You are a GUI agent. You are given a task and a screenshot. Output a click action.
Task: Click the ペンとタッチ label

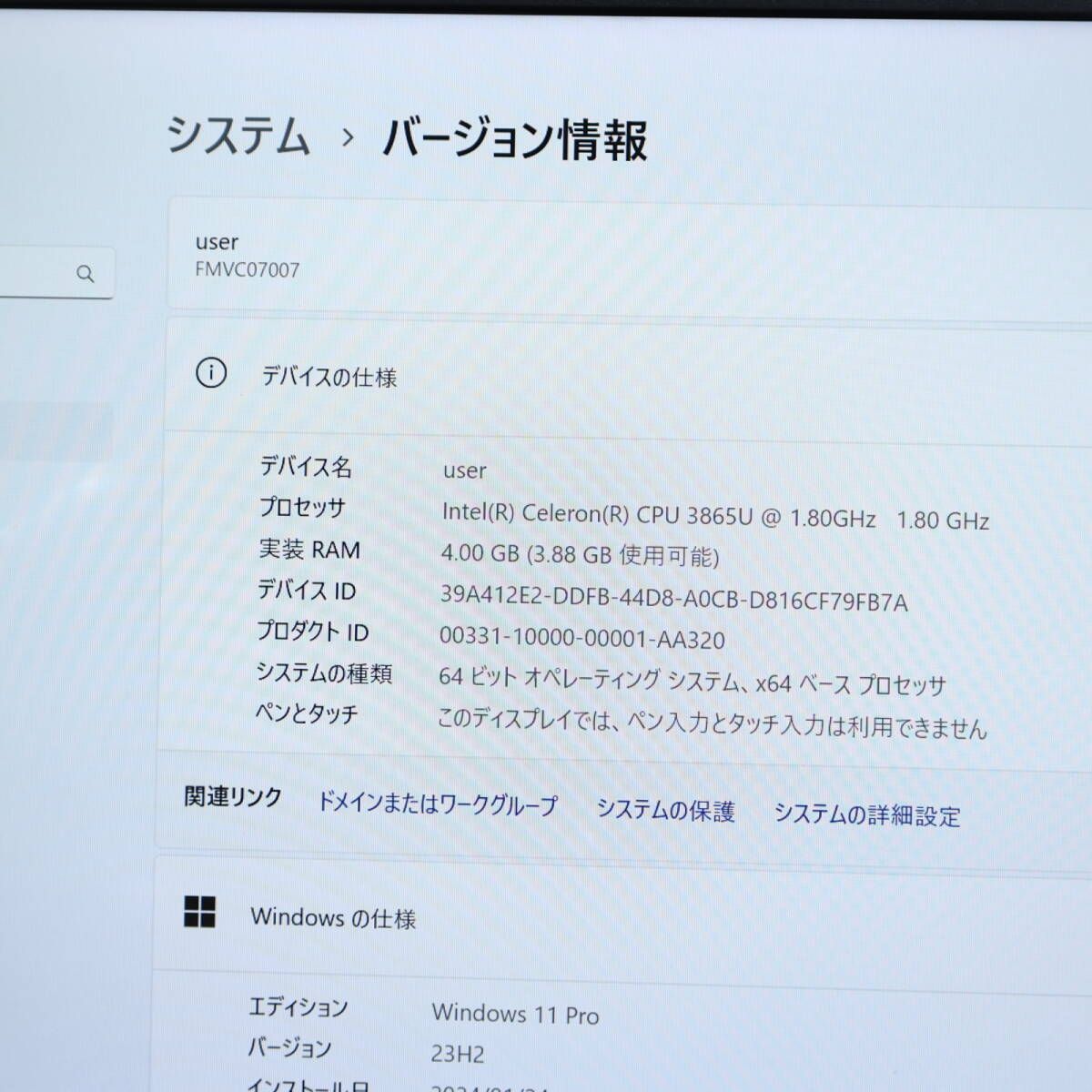[x=307, y=713]
